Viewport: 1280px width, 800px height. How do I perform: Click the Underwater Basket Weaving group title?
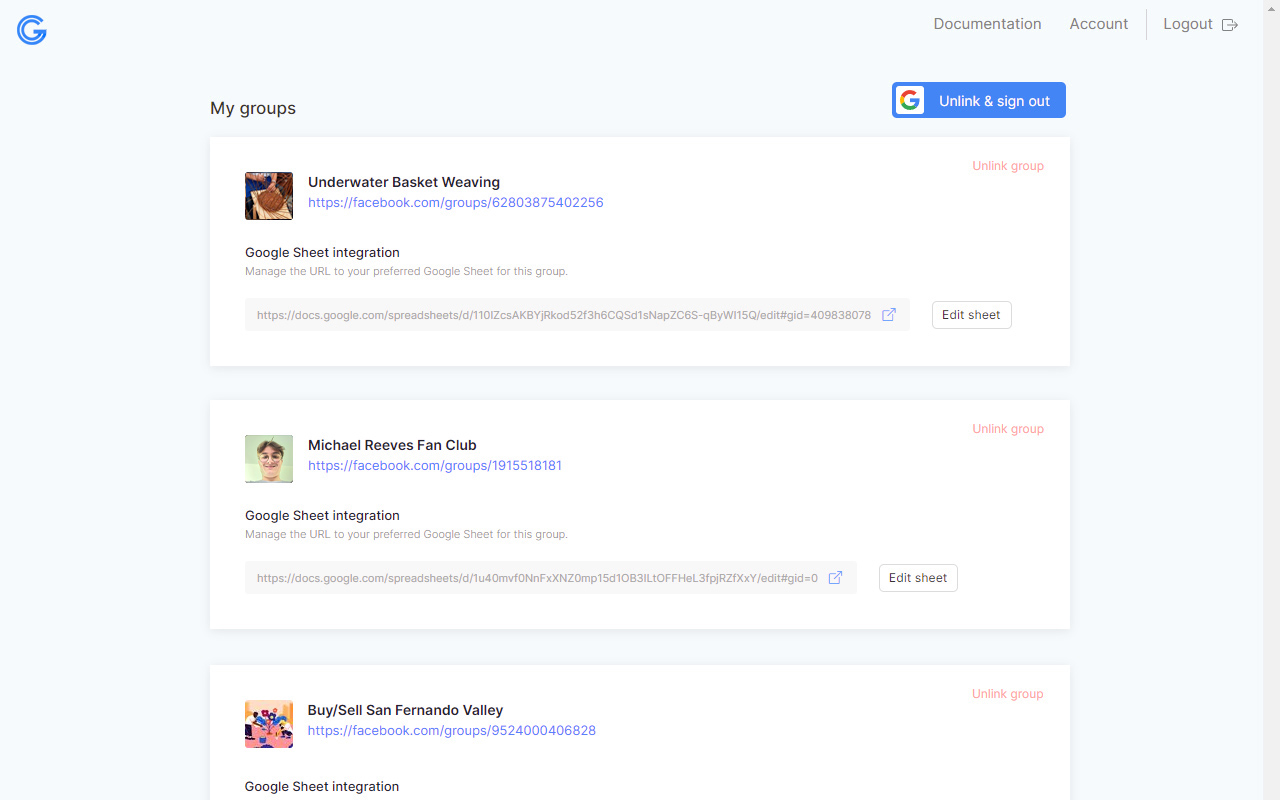(x=404, y=182)
